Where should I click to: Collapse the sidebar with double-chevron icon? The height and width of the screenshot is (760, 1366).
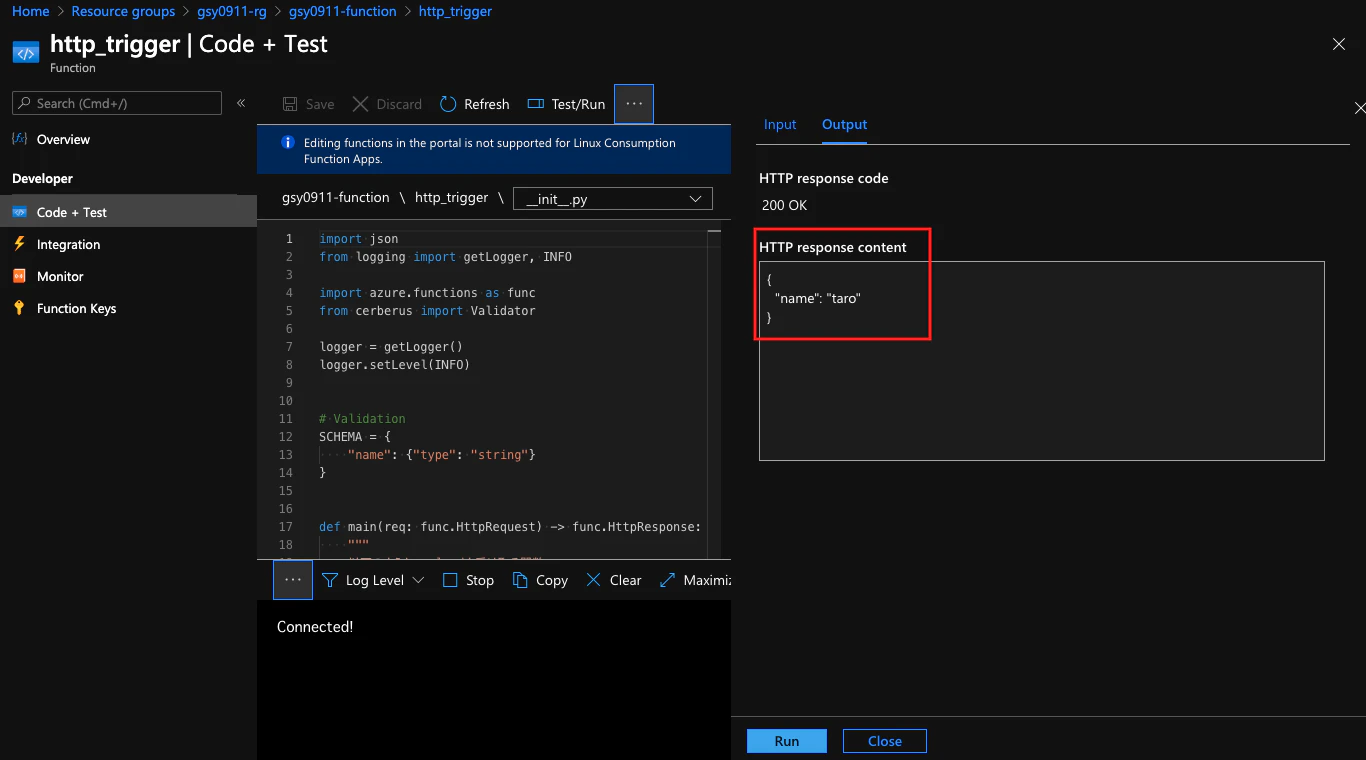click(241, 103)
